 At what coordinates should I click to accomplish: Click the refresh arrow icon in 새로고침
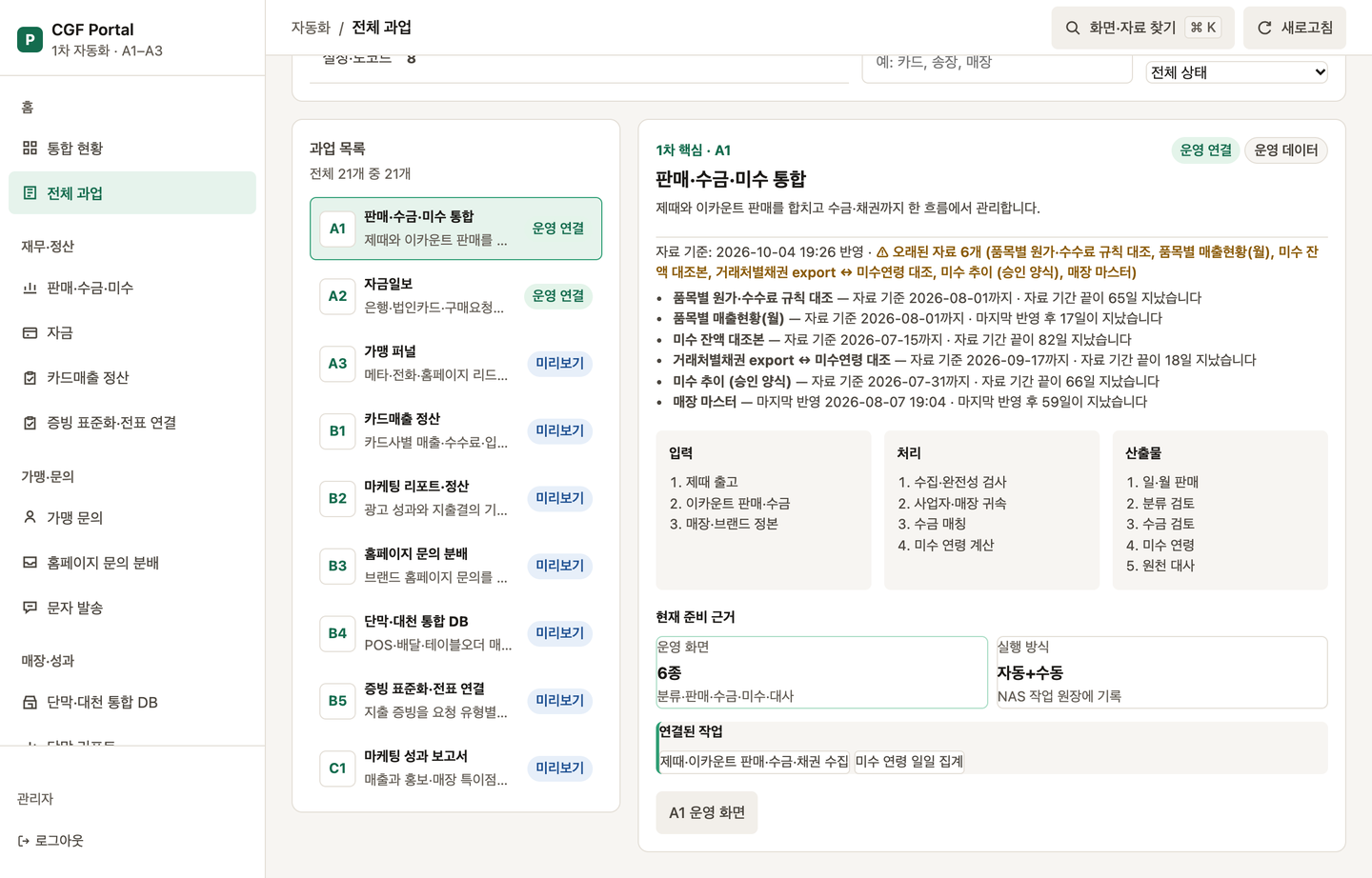coord(1264,28)
